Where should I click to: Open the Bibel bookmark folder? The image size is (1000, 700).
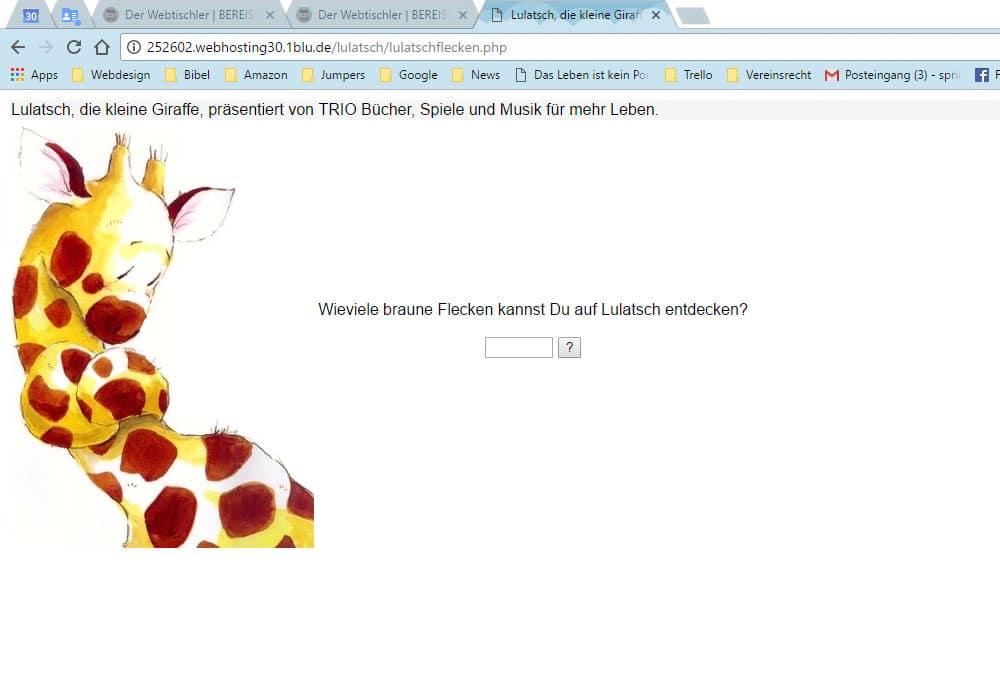click(x=188, y=75)
